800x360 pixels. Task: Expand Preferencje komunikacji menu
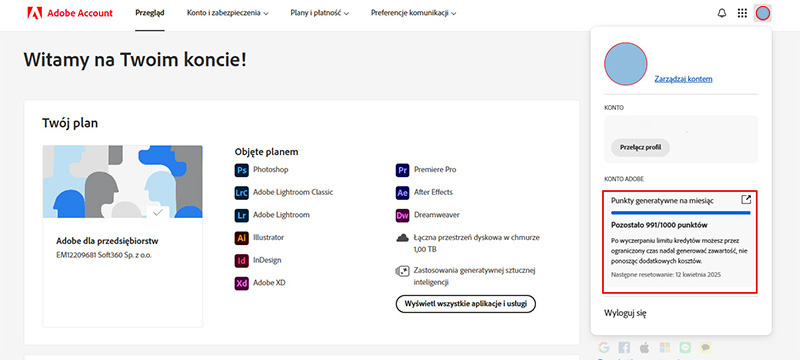[414, 13]
